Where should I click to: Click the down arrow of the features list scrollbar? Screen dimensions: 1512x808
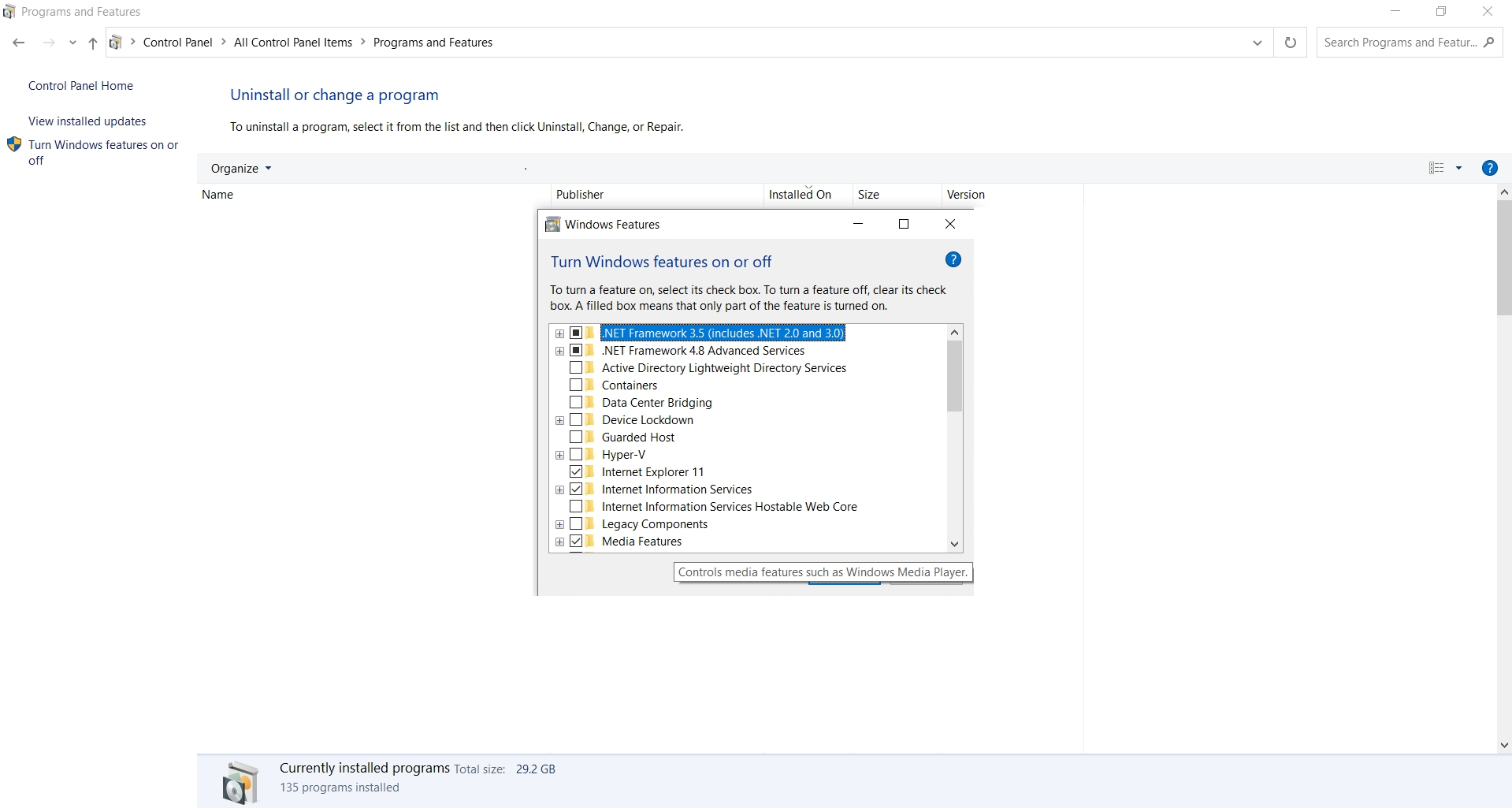954,544
